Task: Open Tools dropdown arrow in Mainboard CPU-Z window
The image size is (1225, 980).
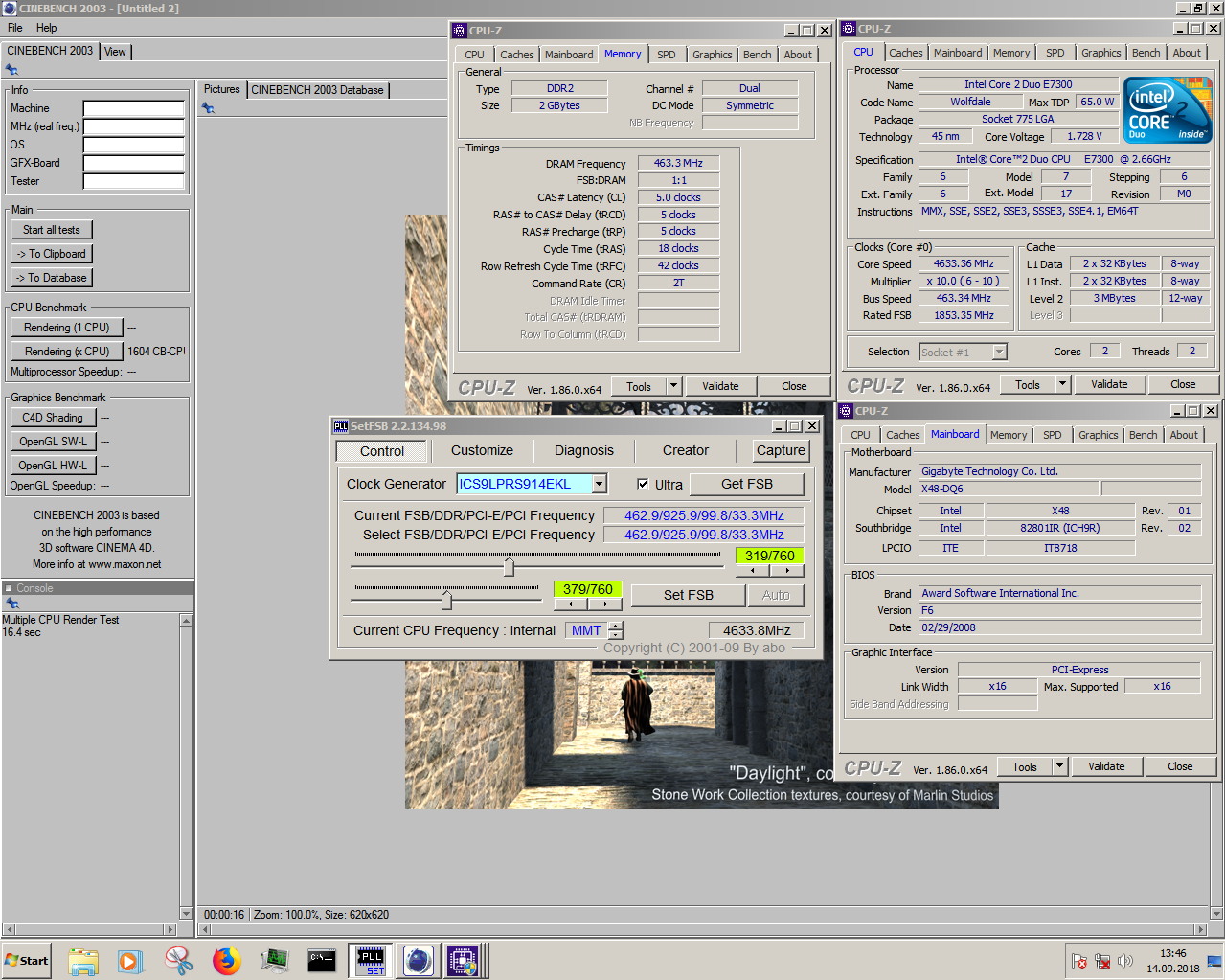Action: [1059, 766]
